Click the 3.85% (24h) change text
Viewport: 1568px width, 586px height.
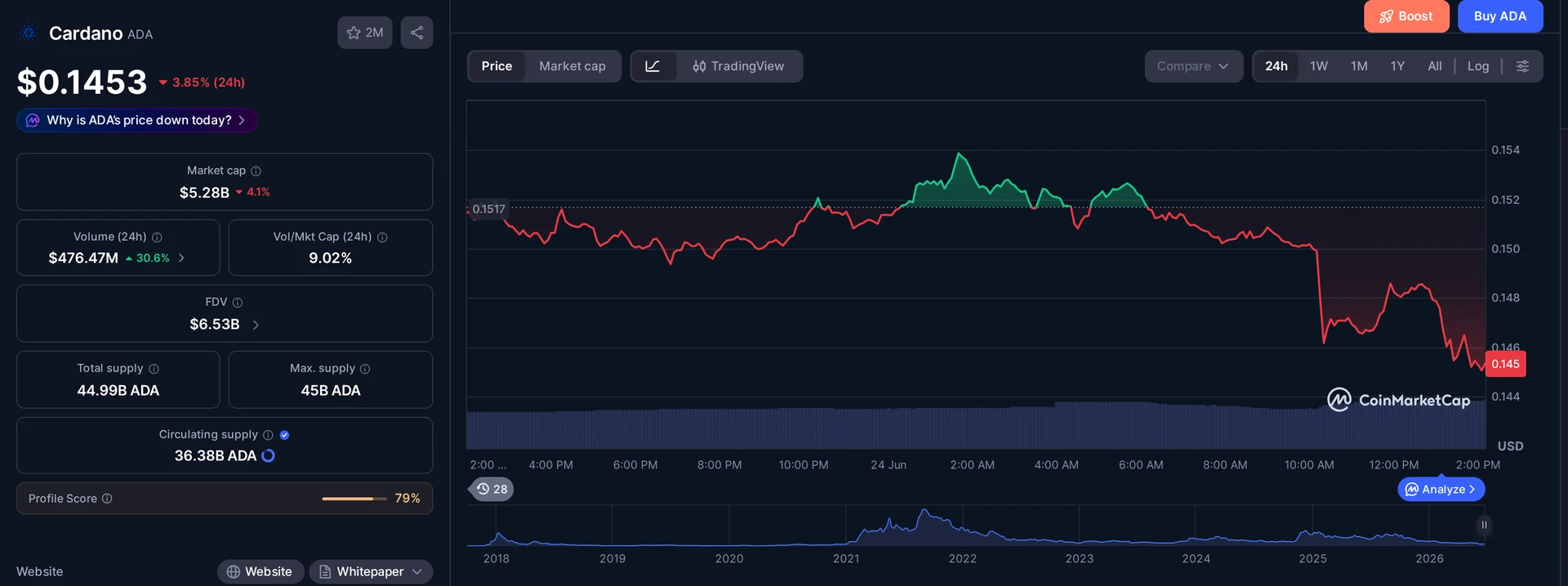point(202,82)
